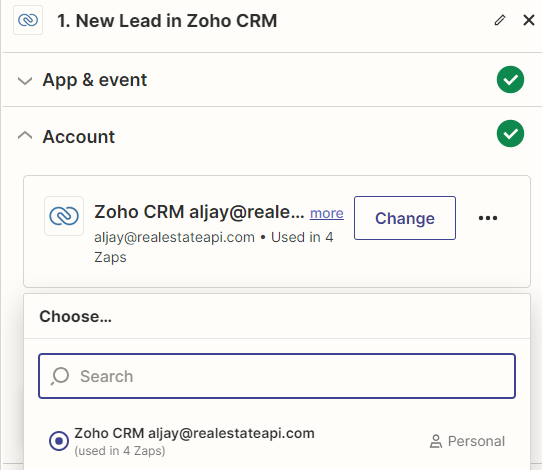
Task: Click the green checkmark next to App & event
Action: click(x=510, y=80)
